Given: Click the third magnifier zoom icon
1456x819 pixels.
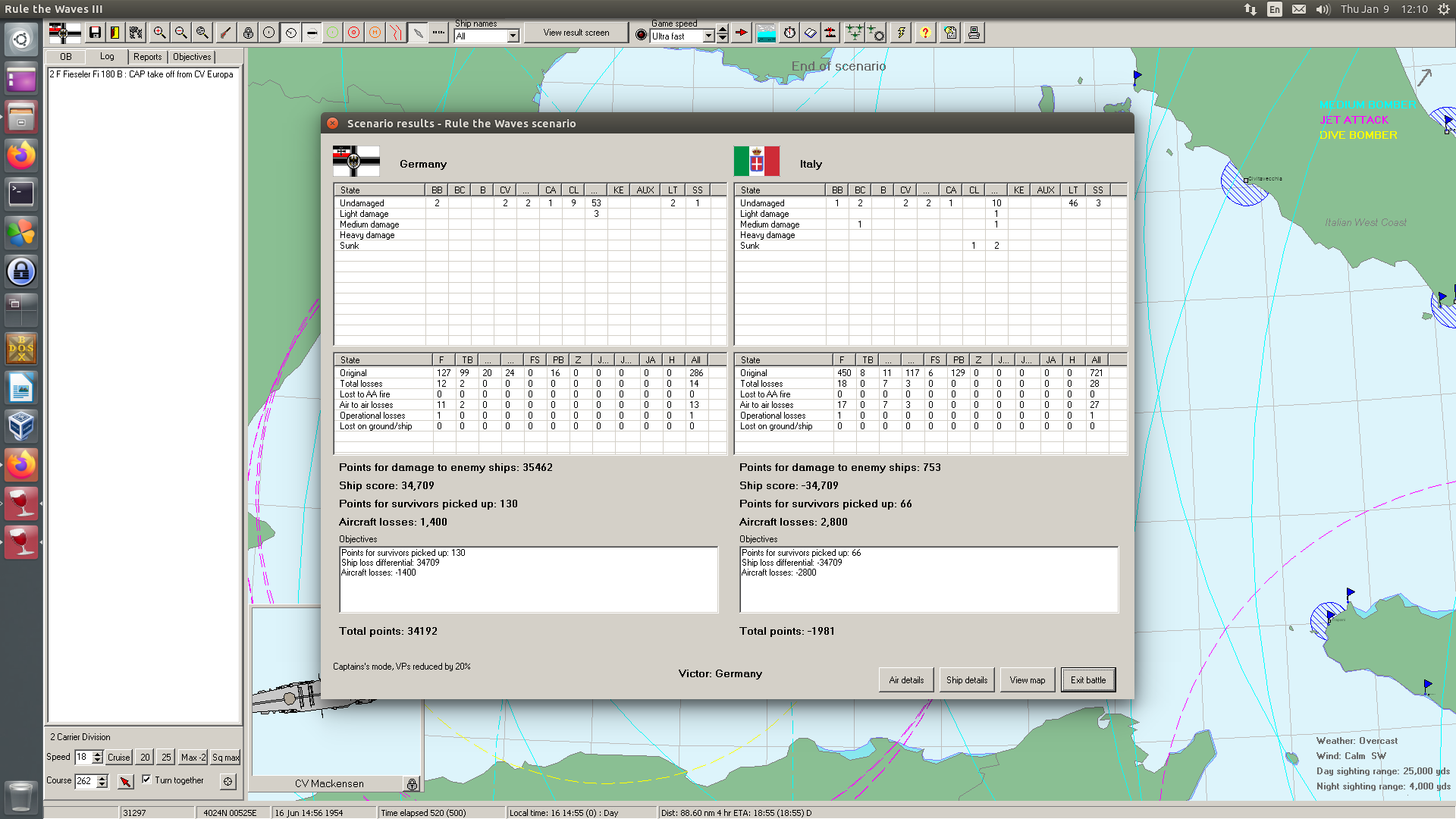Looking at the screenshot, I should click(x=202, y=33).
